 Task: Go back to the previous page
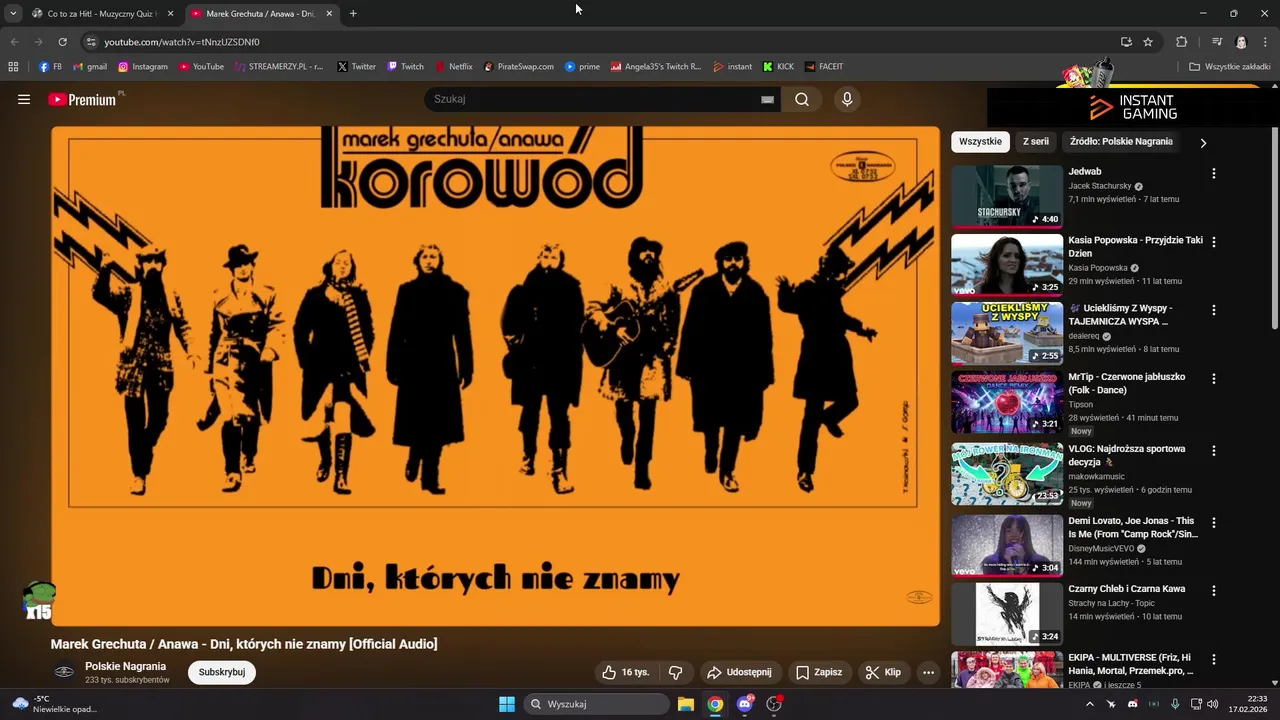14,42
